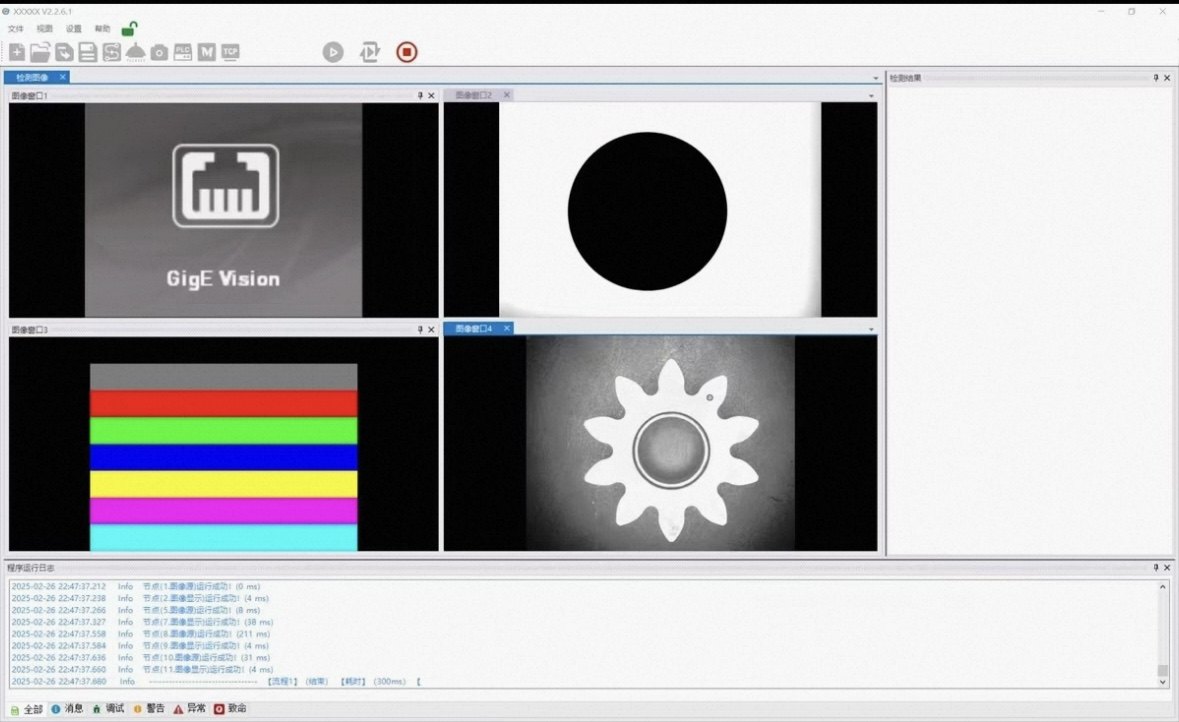Click the bell-dome shaped toolbar icon

click(135, 52)
